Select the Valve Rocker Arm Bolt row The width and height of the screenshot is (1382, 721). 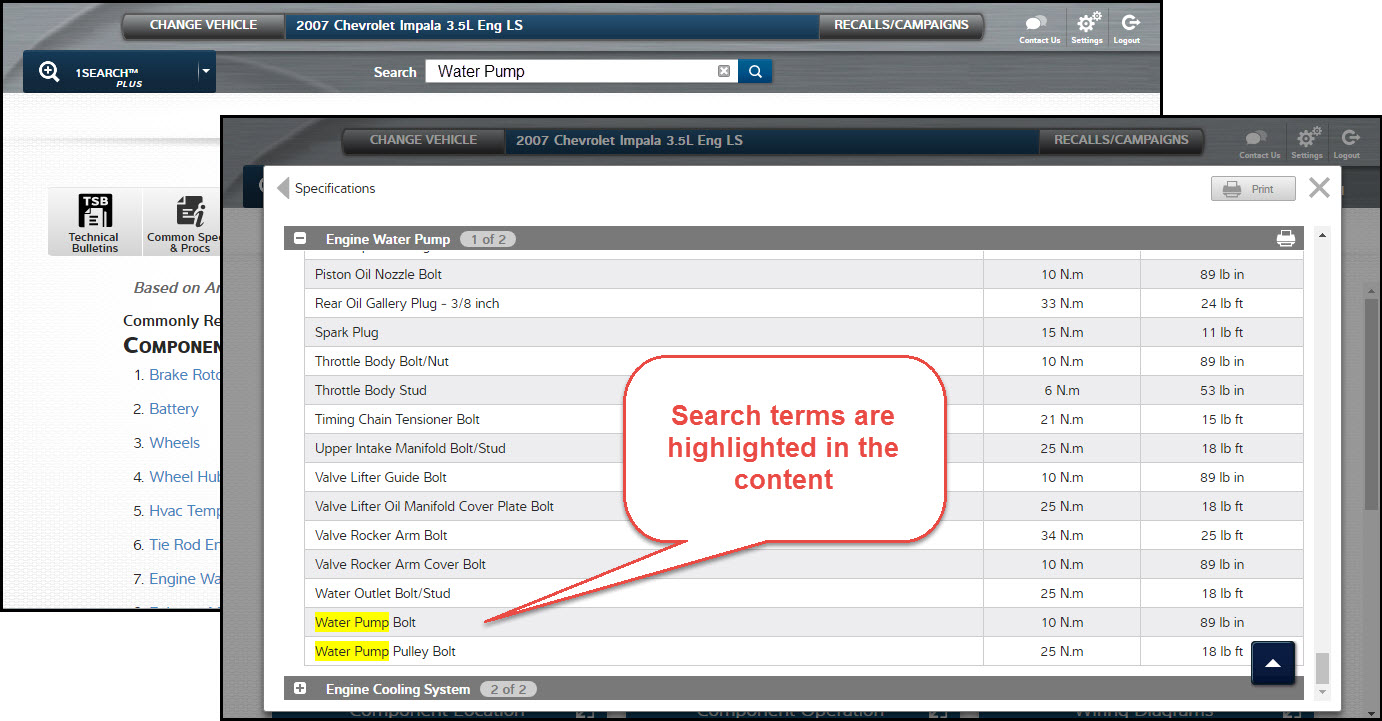803,535
